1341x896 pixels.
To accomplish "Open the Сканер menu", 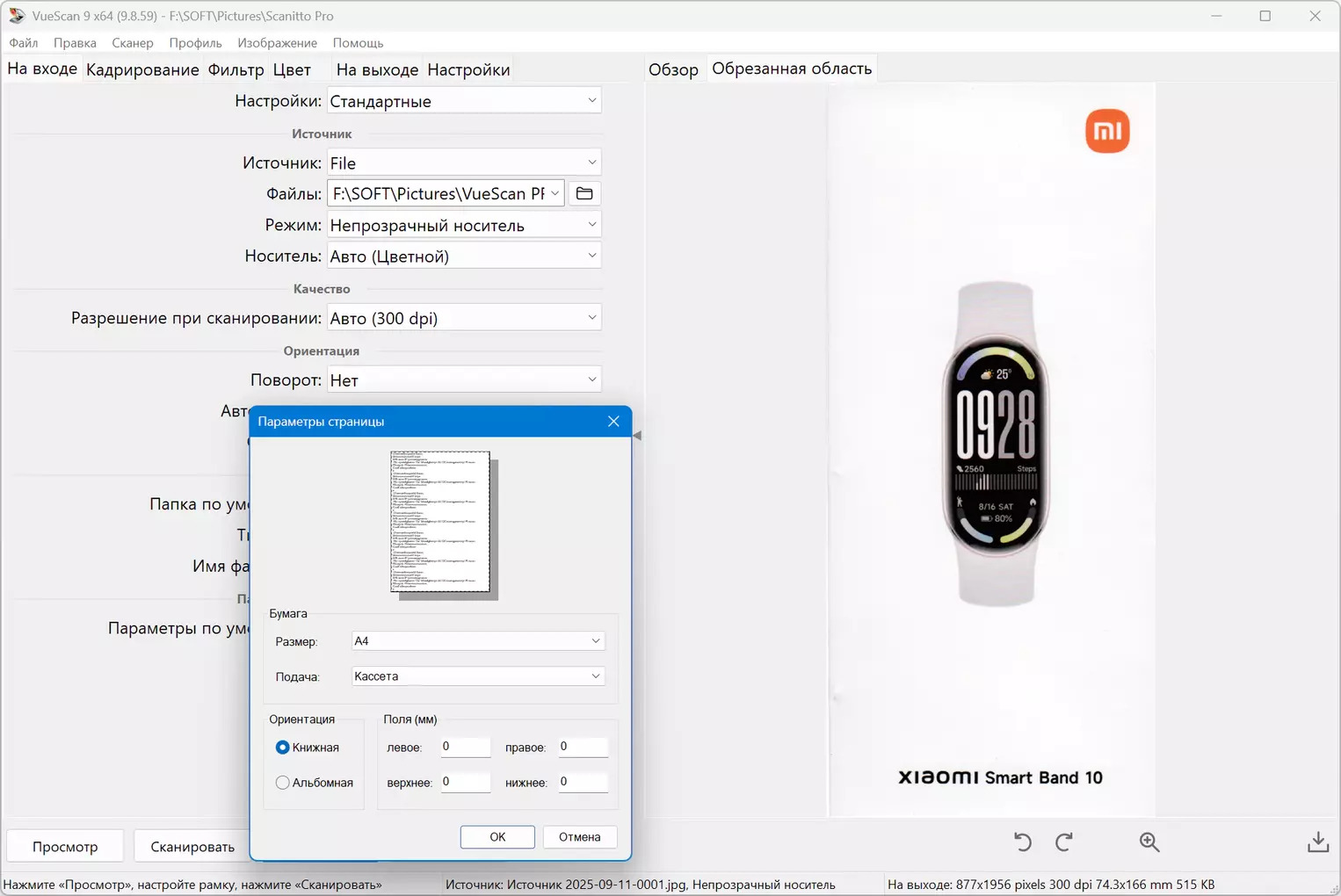I will click(133, 43).
